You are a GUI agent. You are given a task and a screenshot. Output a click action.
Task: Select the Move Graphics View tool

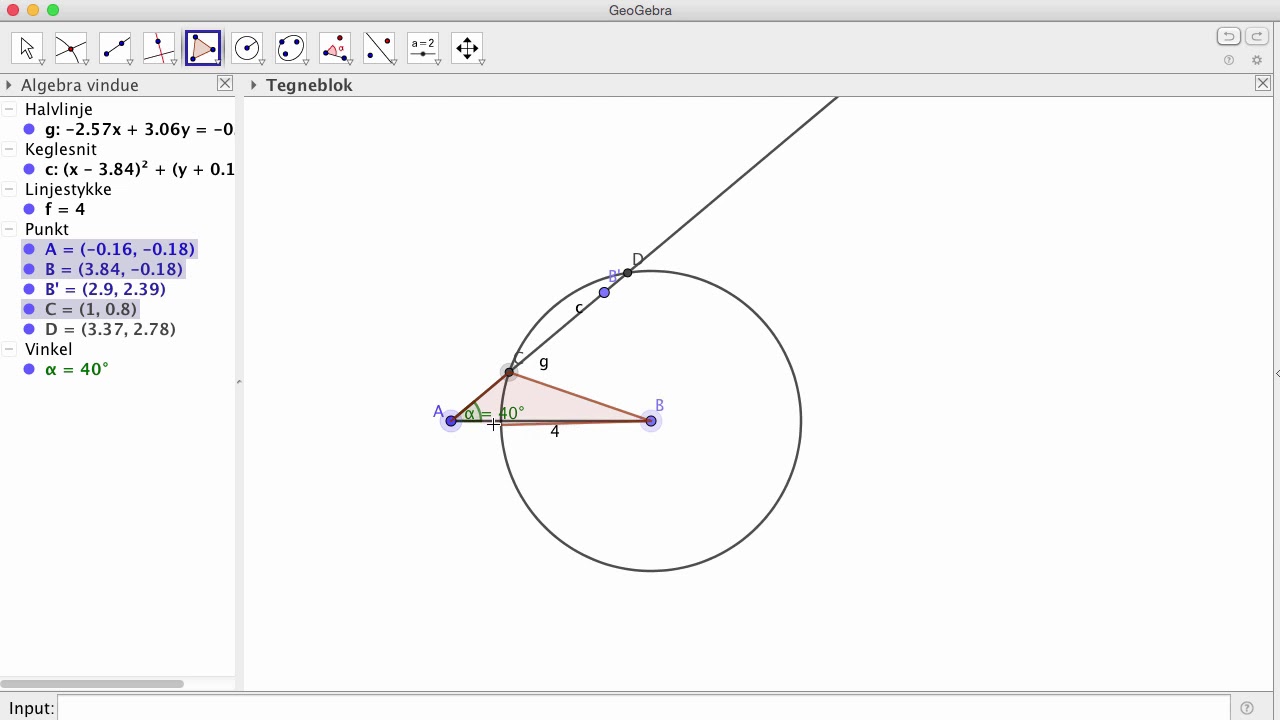pos(467,48)
